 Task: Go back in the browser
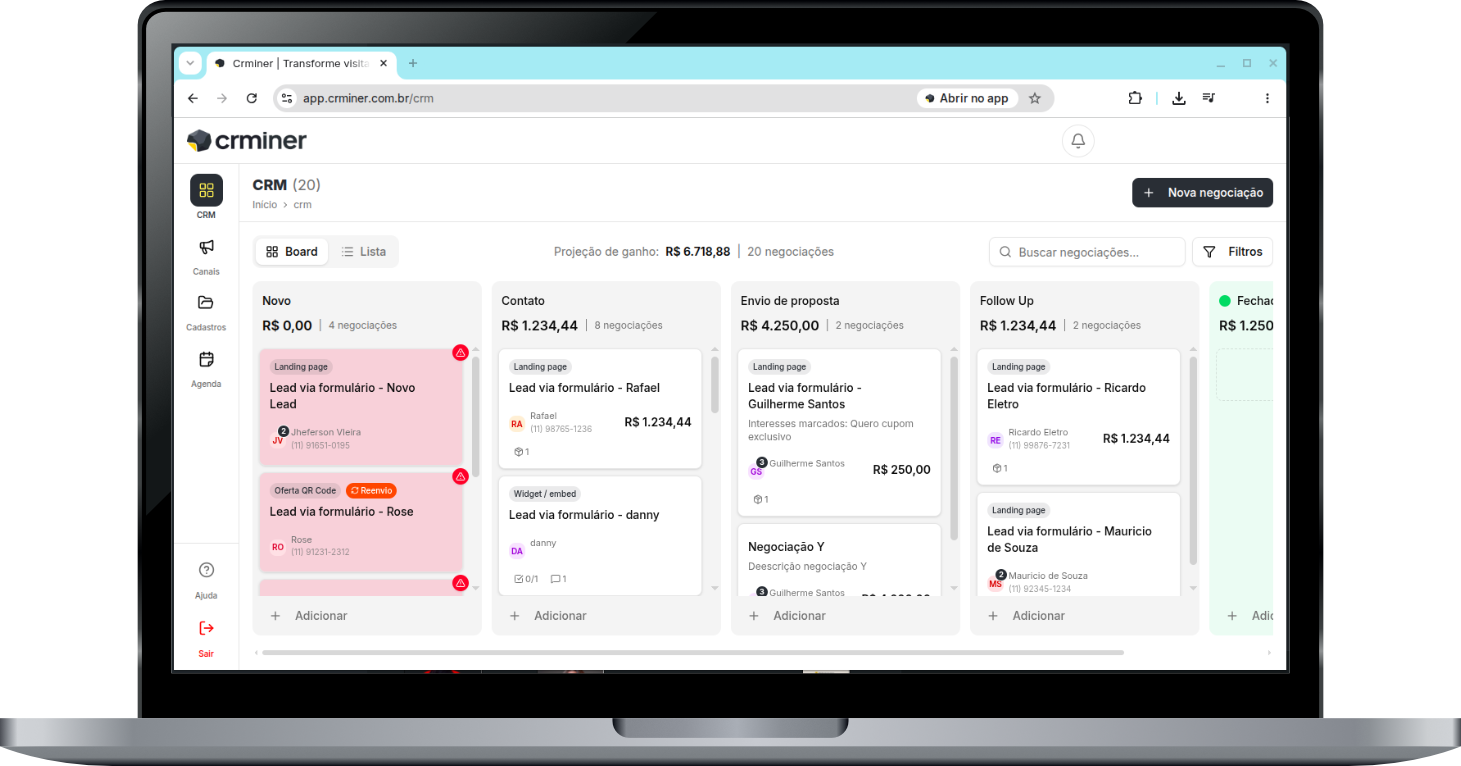pyautogui.click(x=193, y=98)
